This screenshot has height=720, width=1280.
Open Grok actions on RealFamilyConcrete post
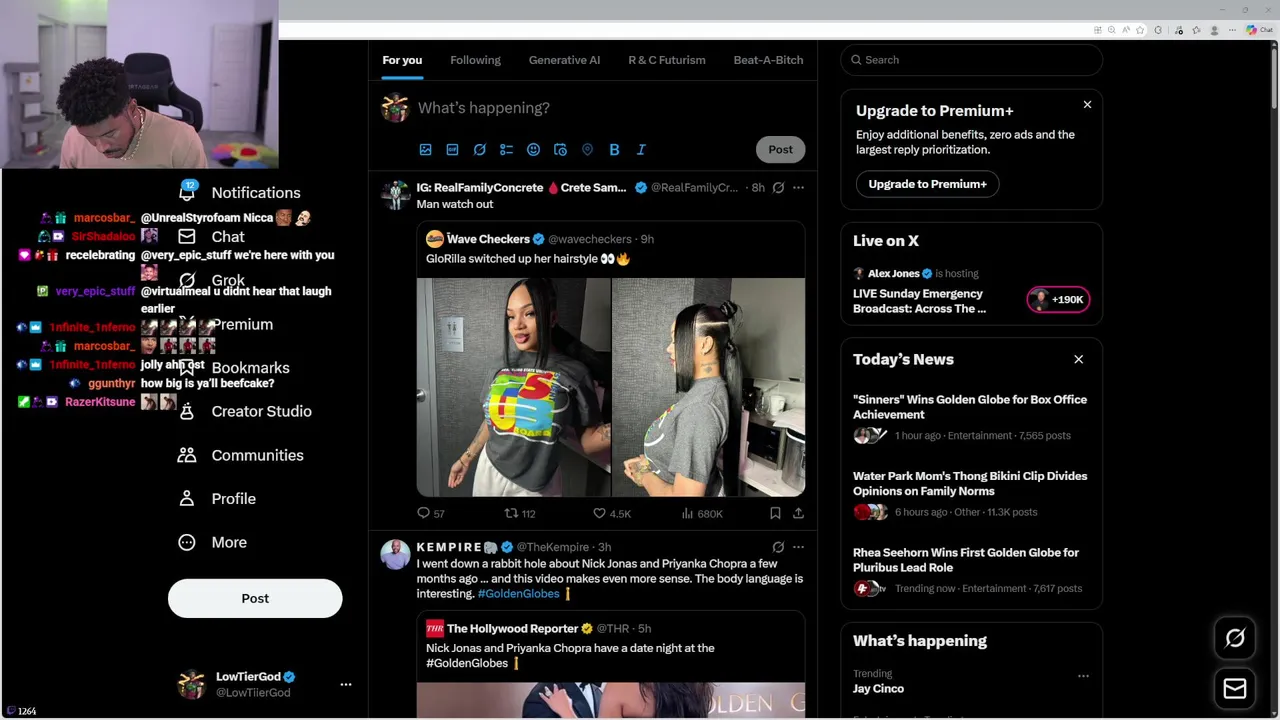point(778,187)
